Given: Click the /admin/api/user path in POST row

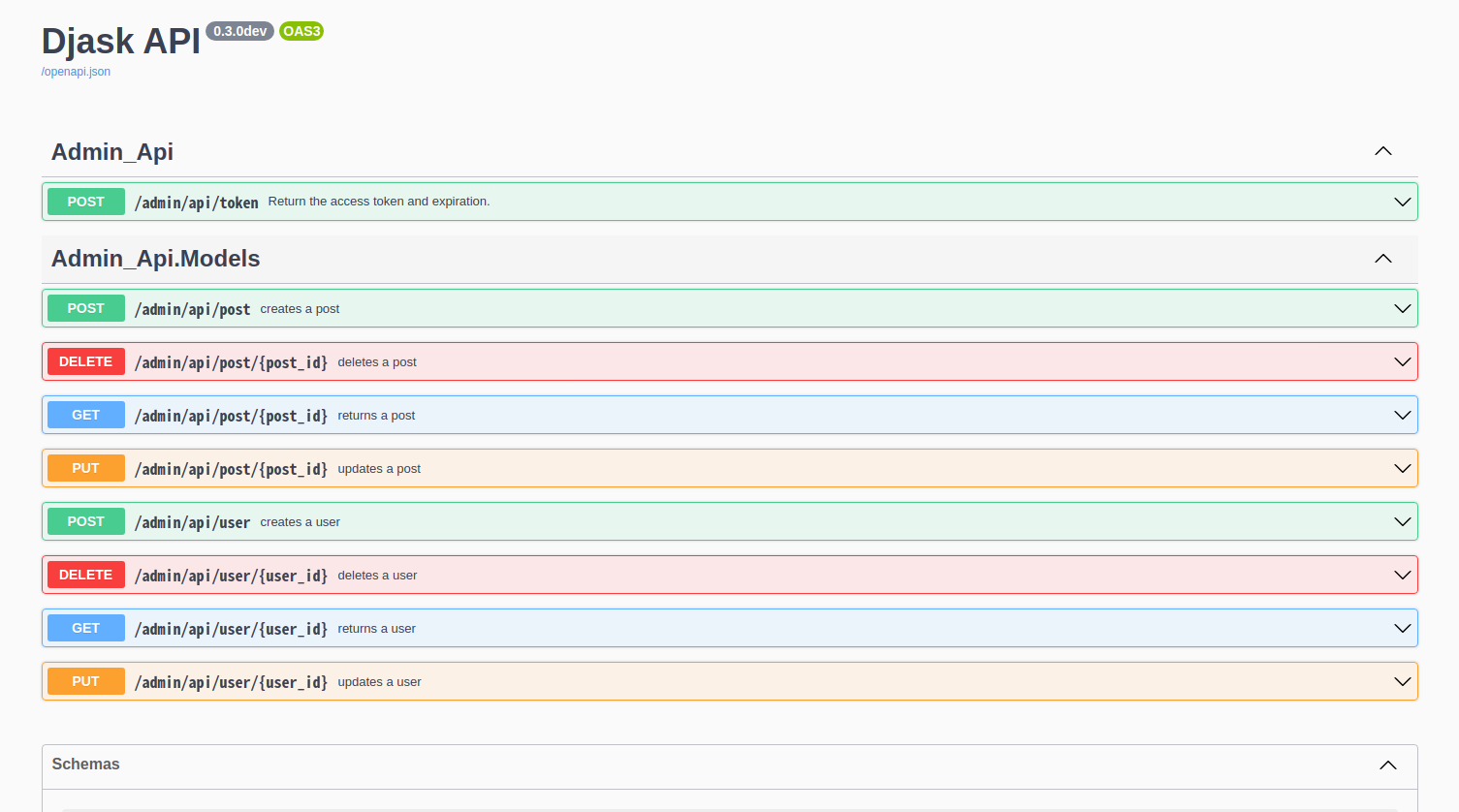Looking at the screenshot, I should 193,522.
